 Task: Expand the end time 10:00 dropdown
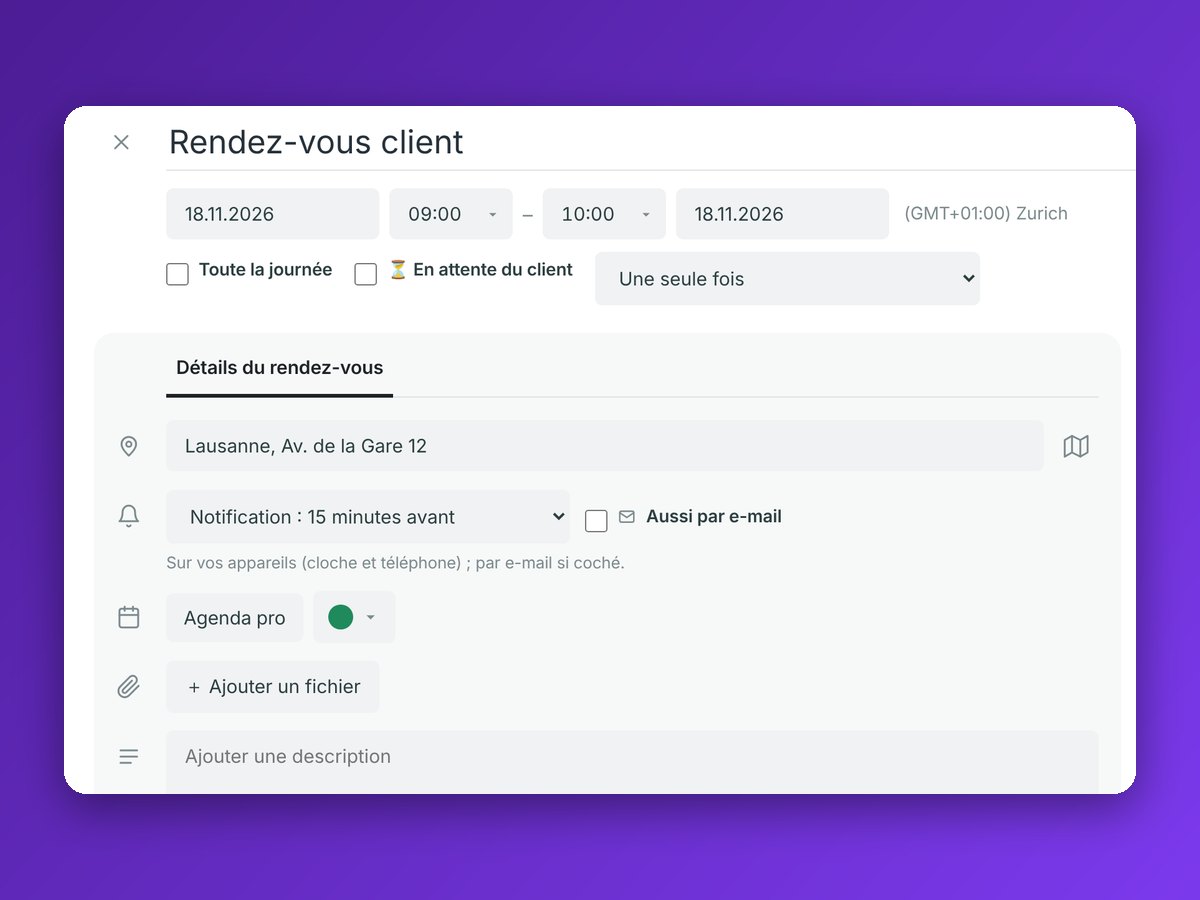[604, 214]
